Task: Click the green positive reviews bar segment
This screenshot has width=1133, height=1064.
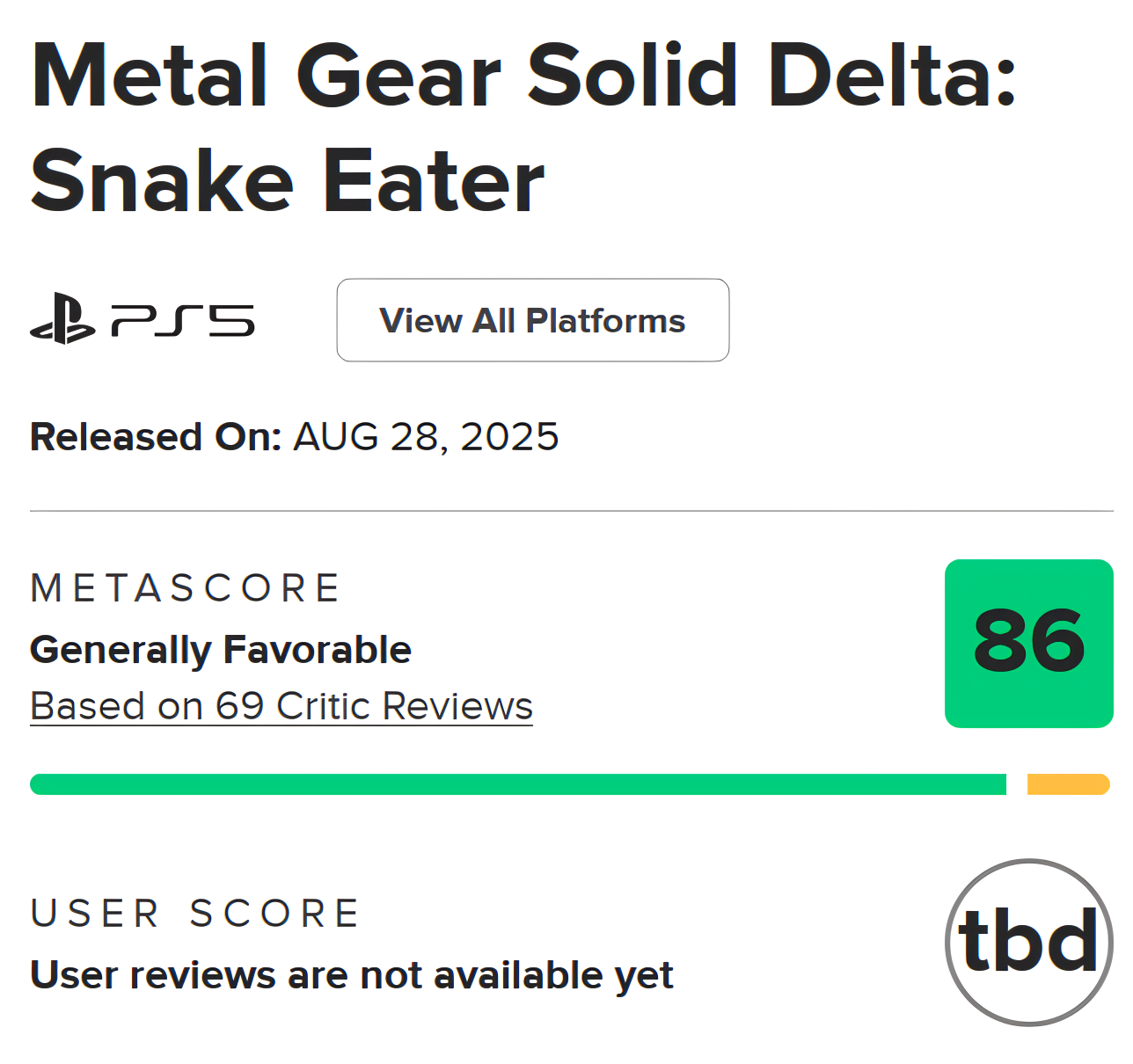Action: click(x=518, y=784)
